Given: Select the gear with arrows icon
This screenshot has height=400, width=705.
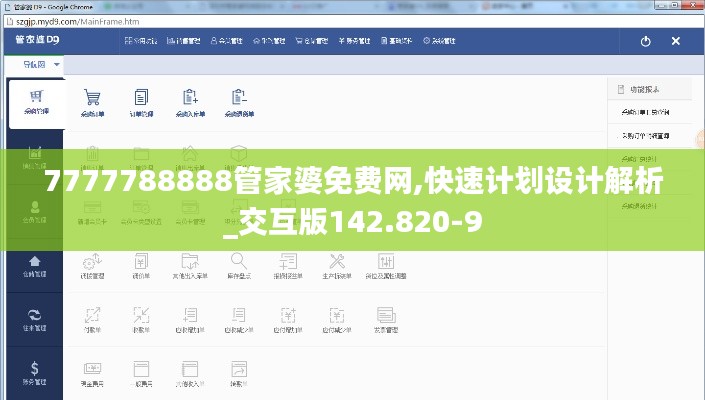Looking at the screenshot, I should (x=92, y=261).
